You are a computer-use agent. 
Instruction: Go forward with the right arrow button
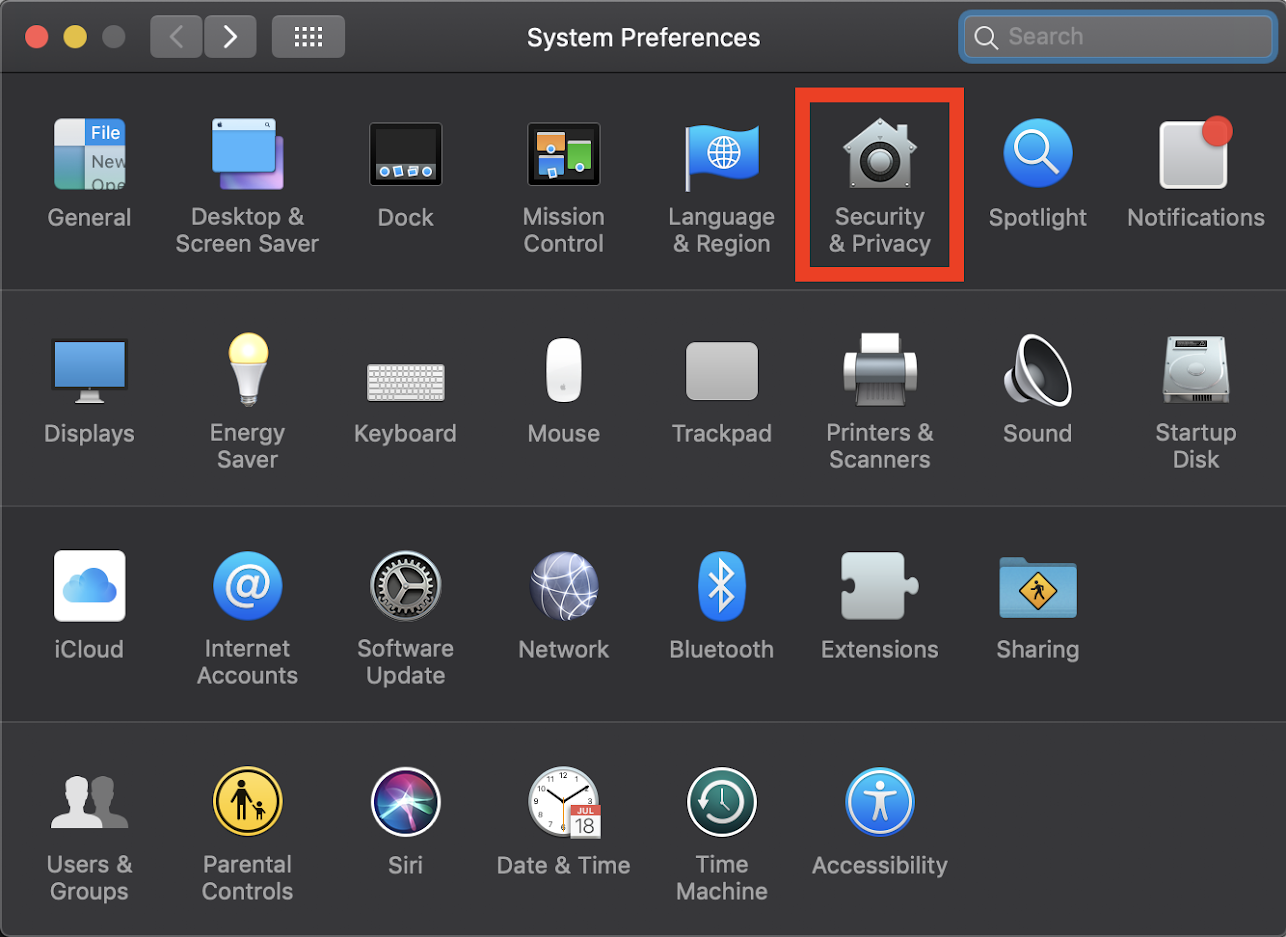point(230,37)
